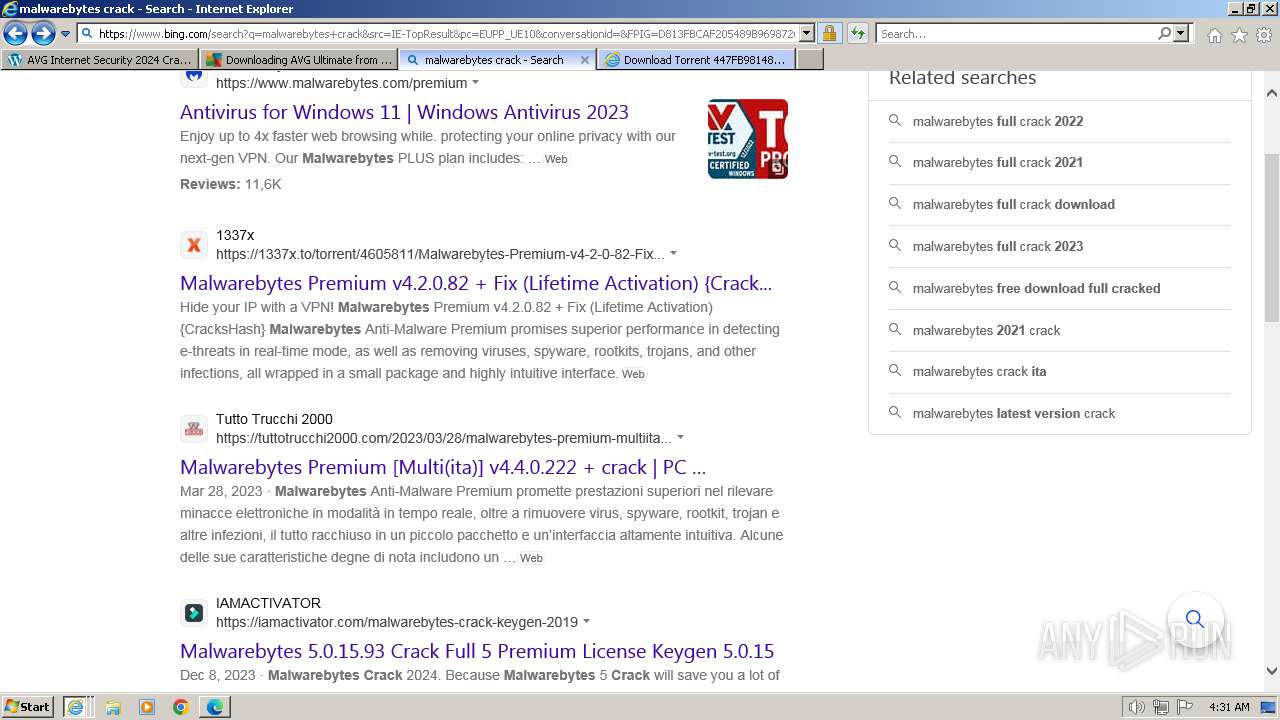Expand dropdown next to 1337x.to URL

click(673, 254)
